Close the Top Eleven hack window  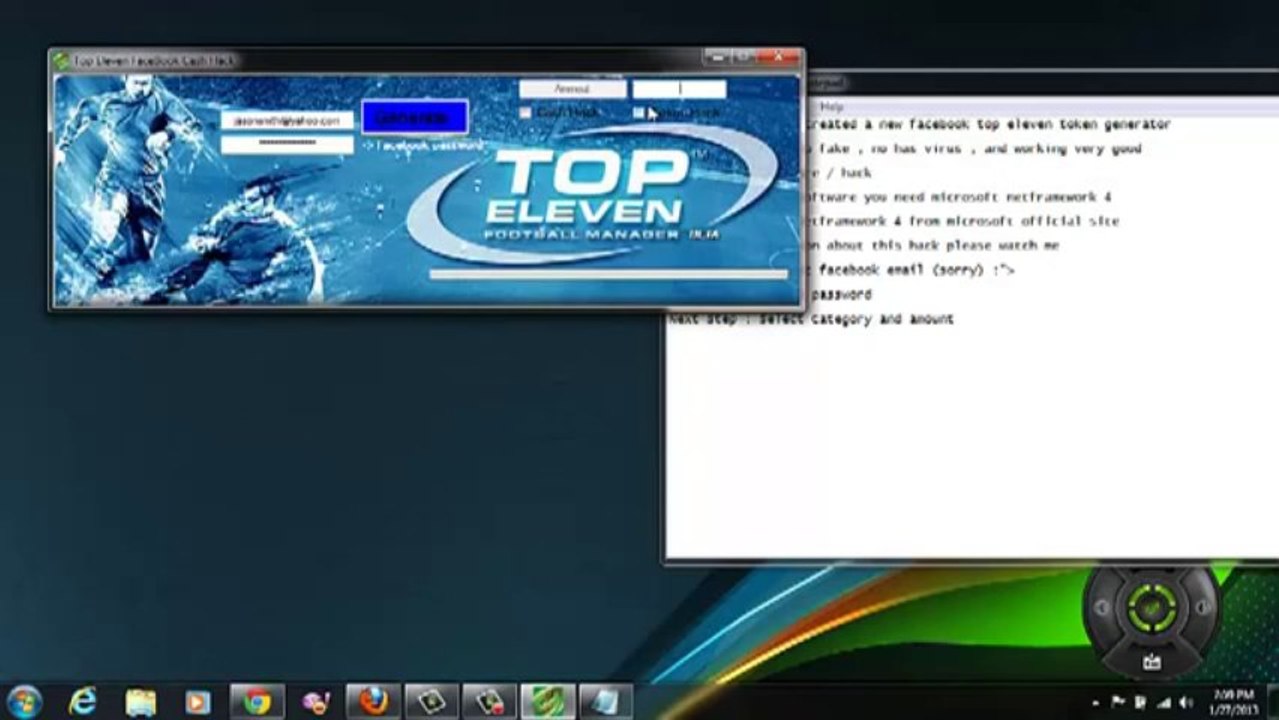[778, 57]
